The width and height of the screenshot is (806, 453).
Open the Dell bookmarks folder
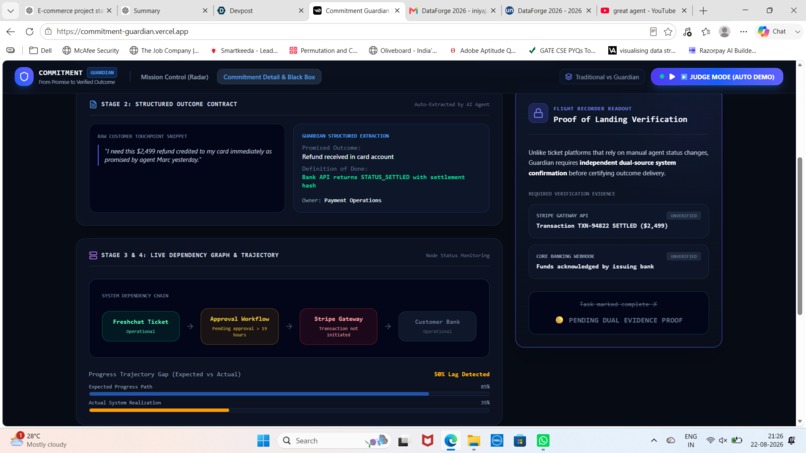41,50
